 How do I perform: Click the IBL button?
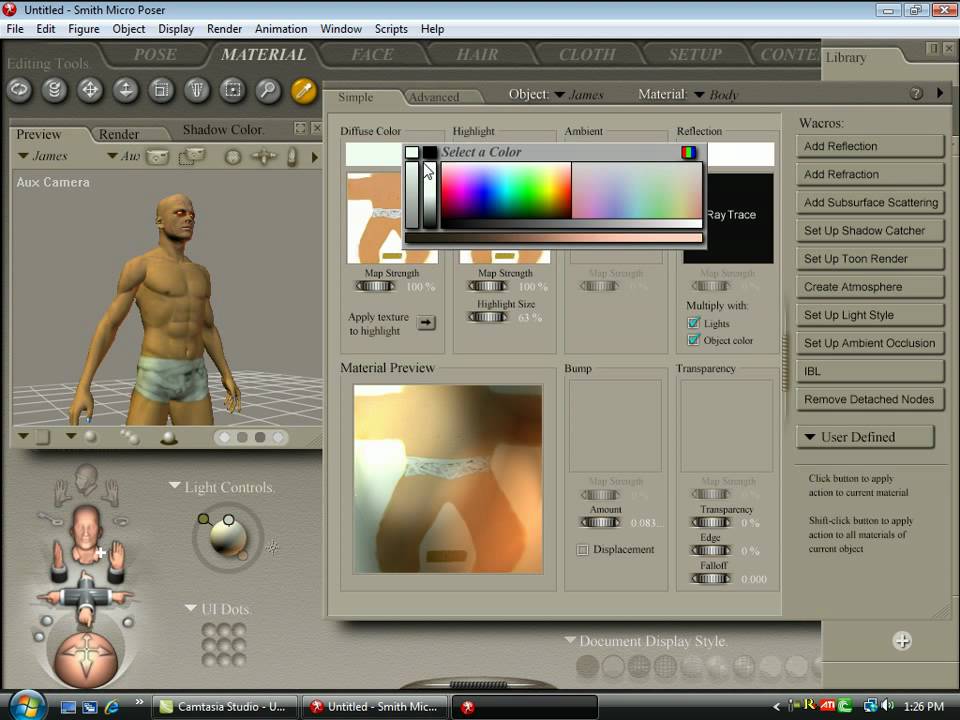coord(869,372)
